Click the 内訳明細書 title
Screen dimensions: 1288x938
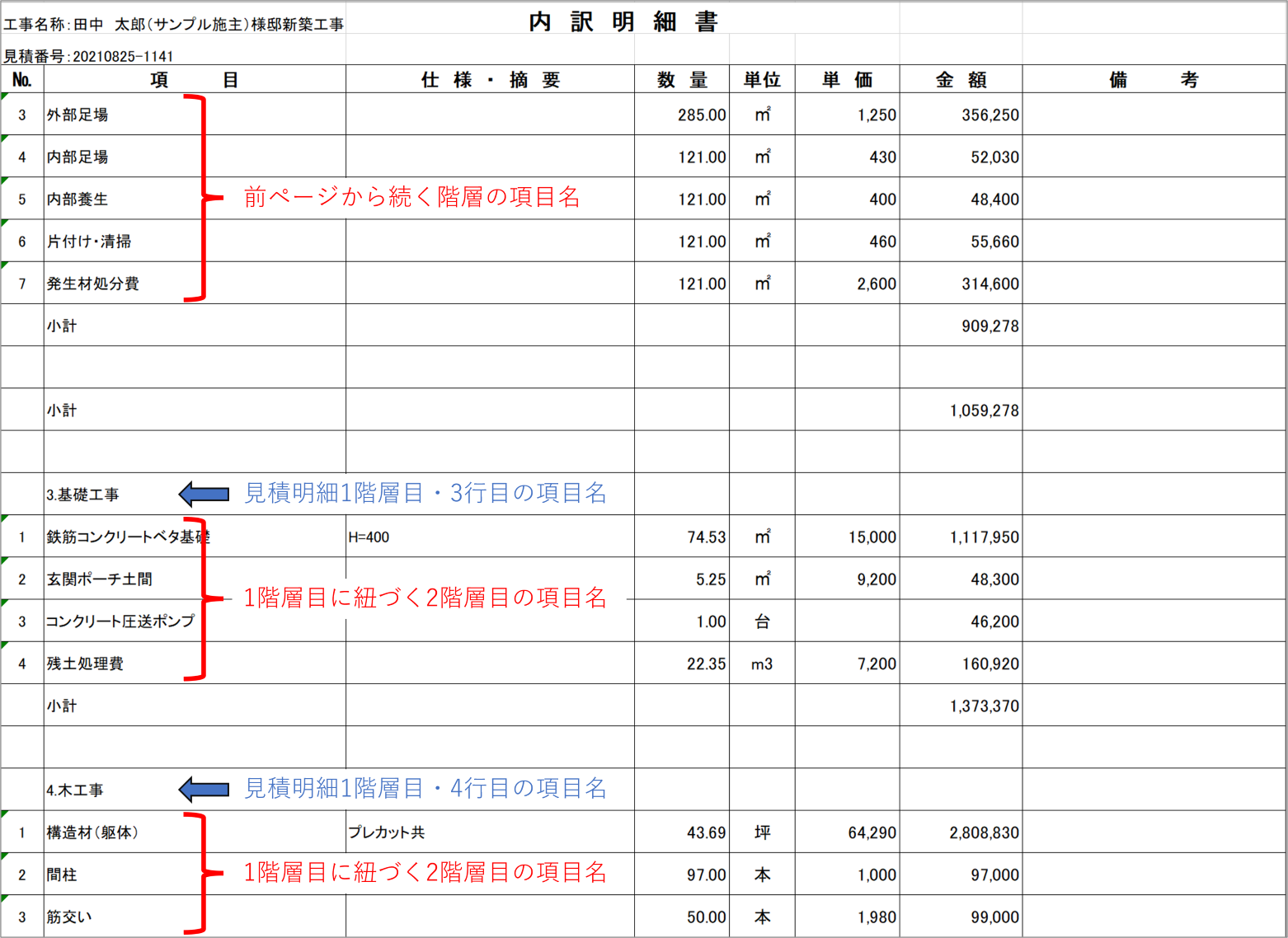click(x=623, y=21)
